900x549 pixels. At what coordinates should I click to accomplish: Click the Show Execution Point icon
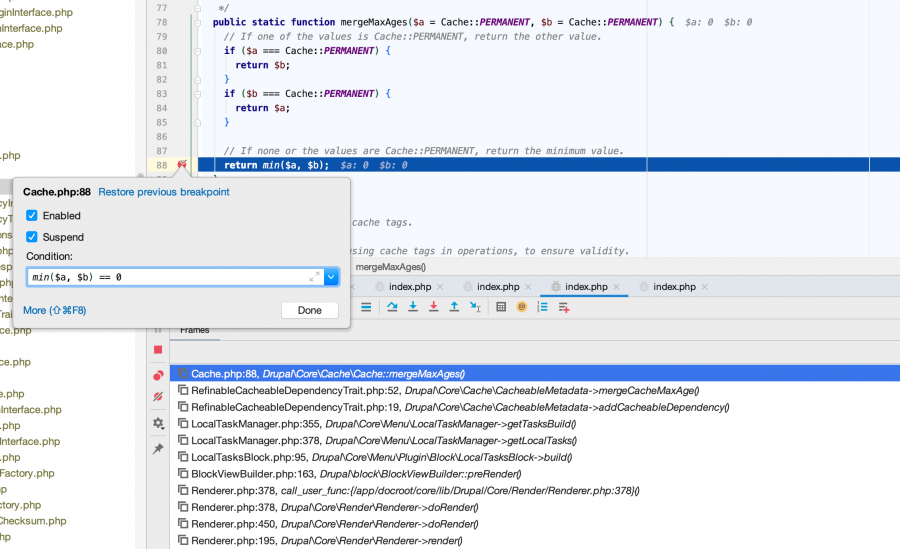tap(366, 307)
